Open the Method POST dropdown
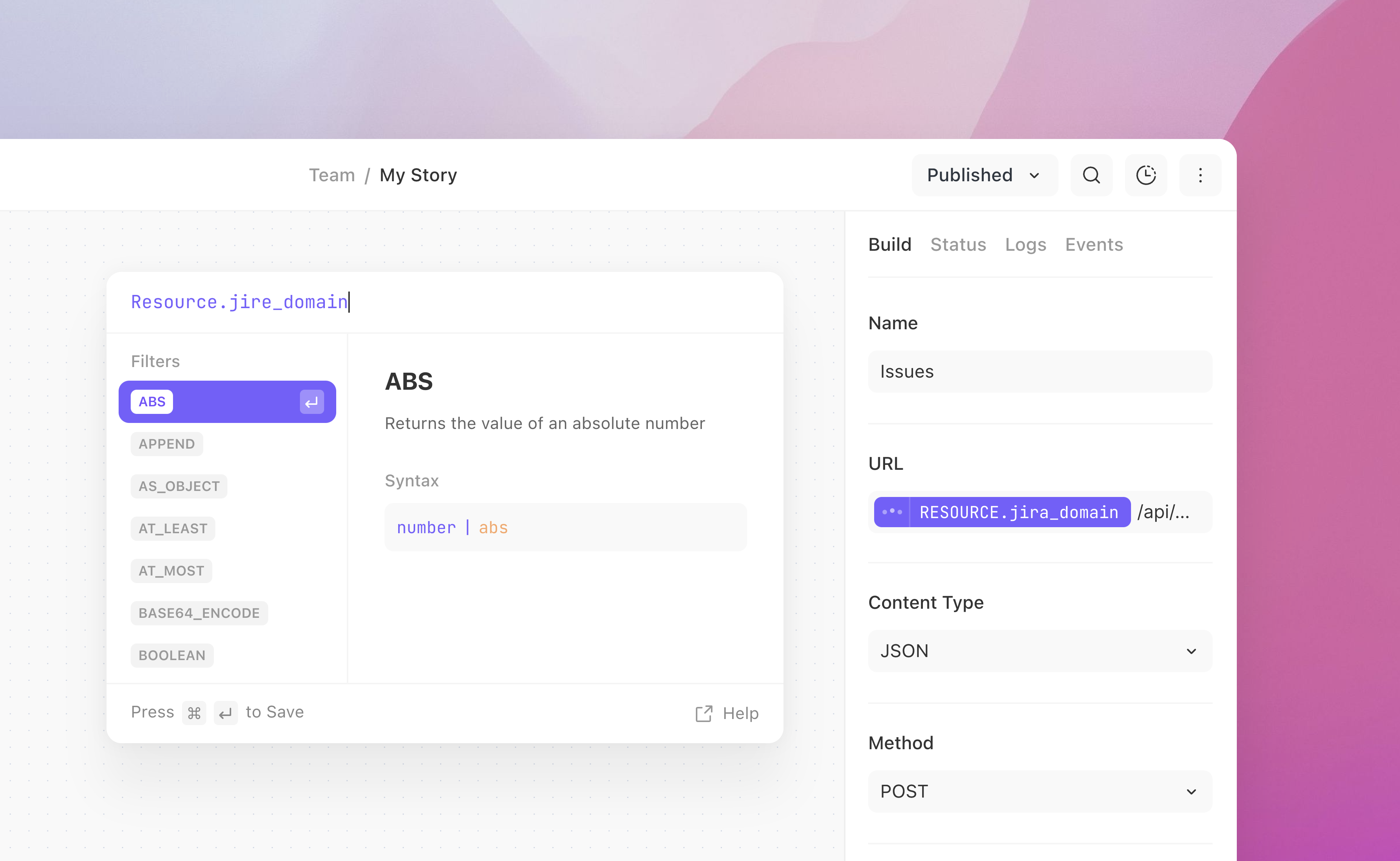 (x=1040, y=792)
